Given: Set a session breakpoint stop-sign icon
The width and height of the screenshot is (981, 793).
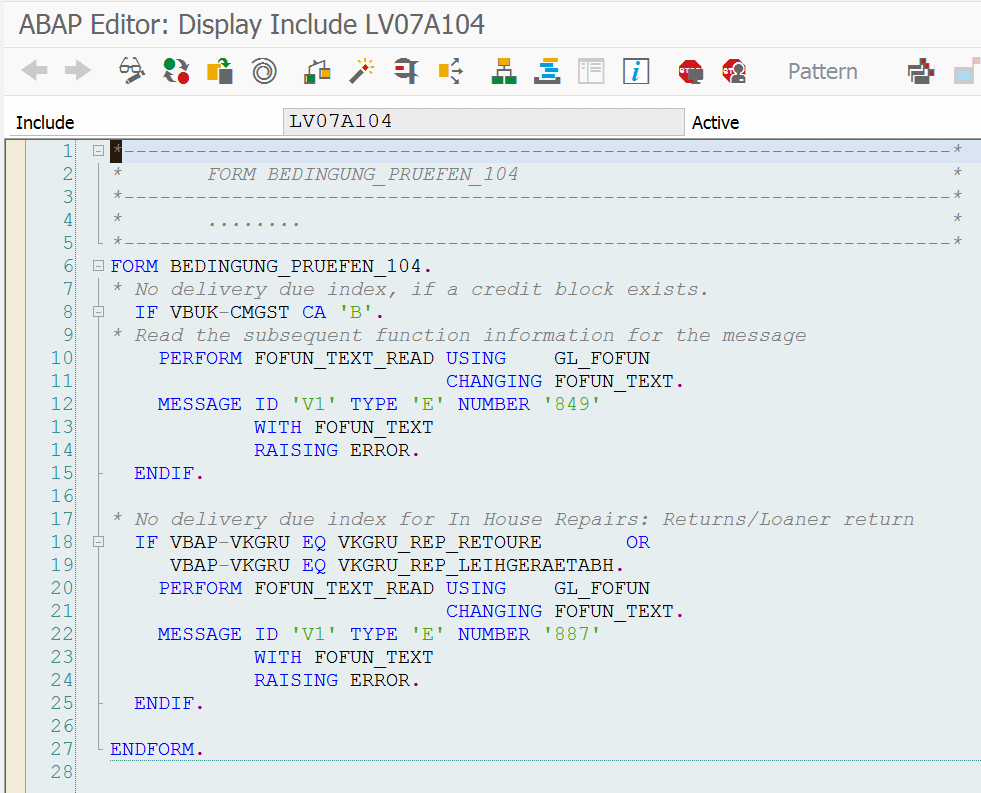Looking at the screenshot, I should 690,71.
